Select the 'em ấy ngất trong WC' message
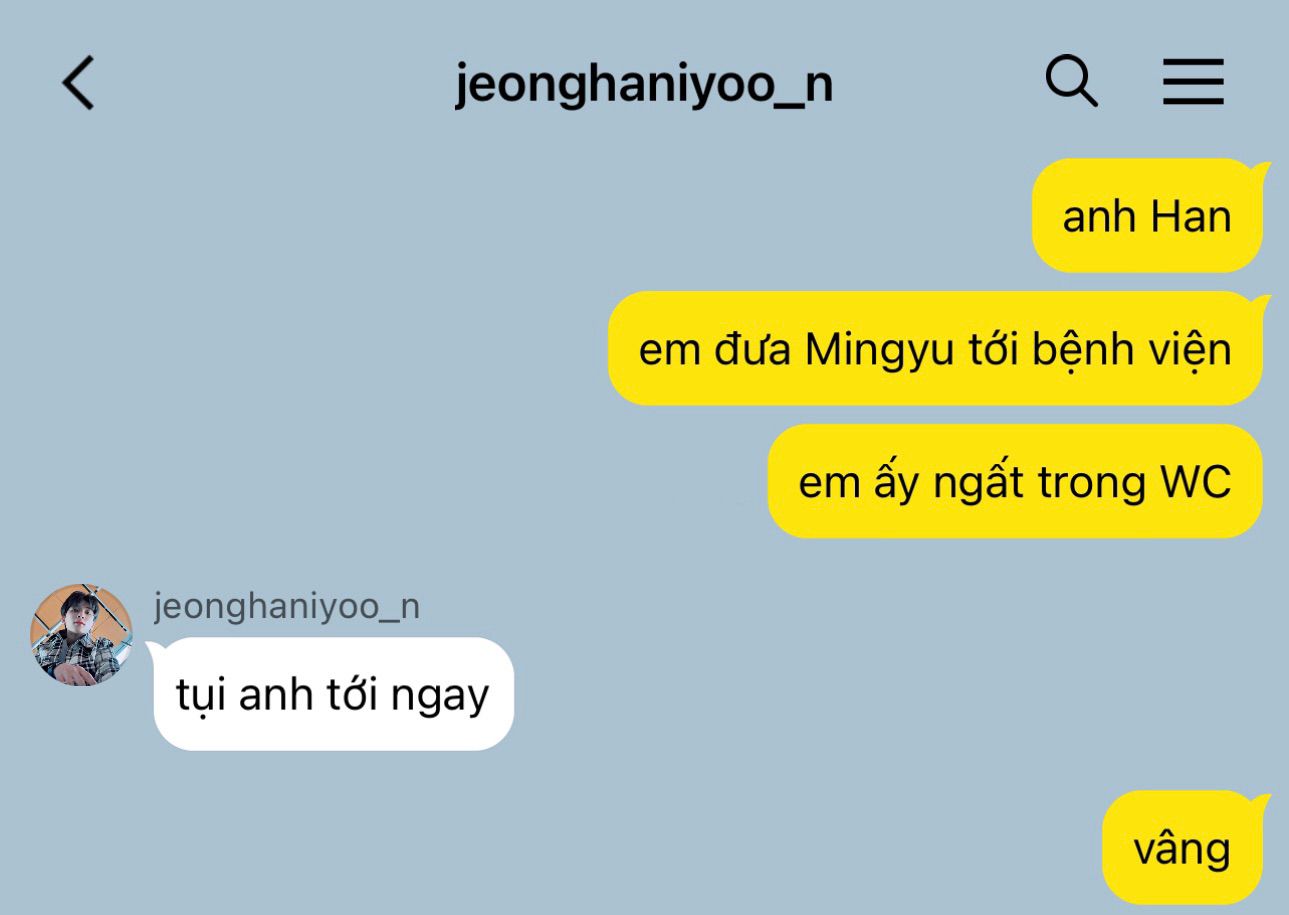This screenshot has height=915, width=1289. coord(1015,482)
